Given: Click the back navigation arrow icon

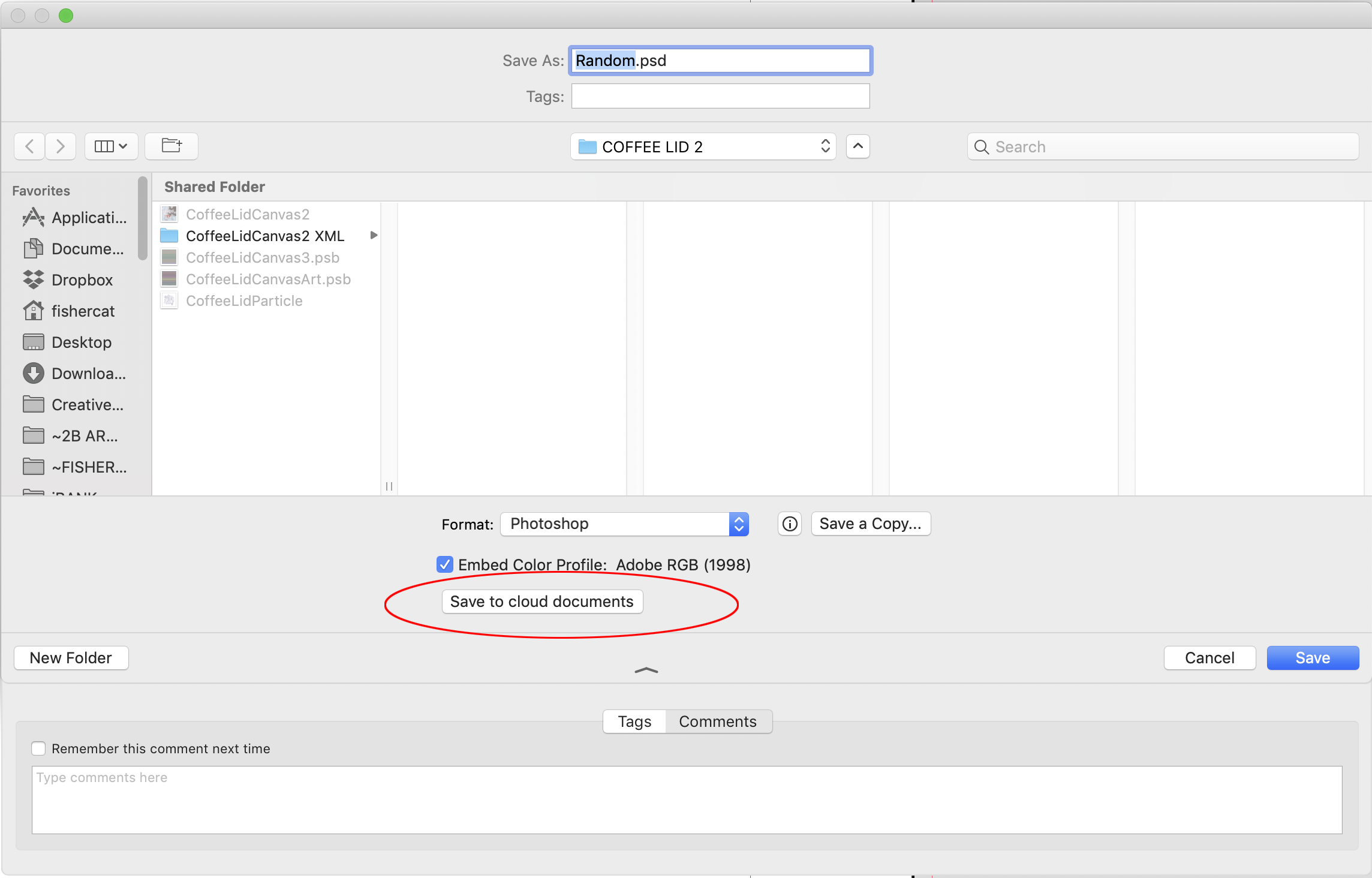Looking at the screenshot, I should (30, 146).
